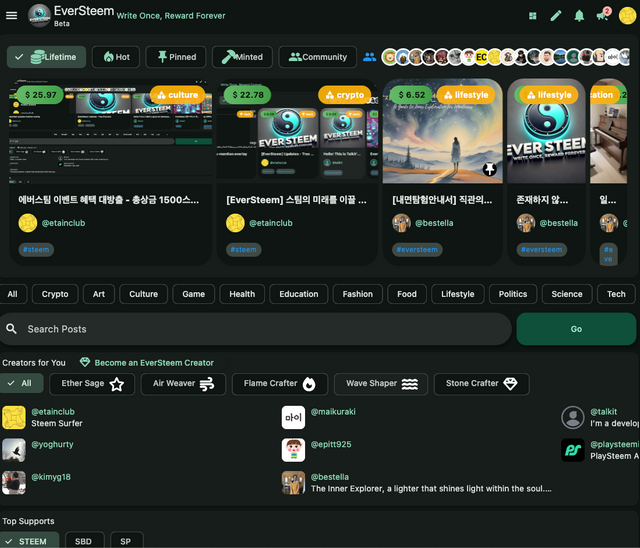
Task: Open the $25.97 post thumbnail
Action: 111,131
